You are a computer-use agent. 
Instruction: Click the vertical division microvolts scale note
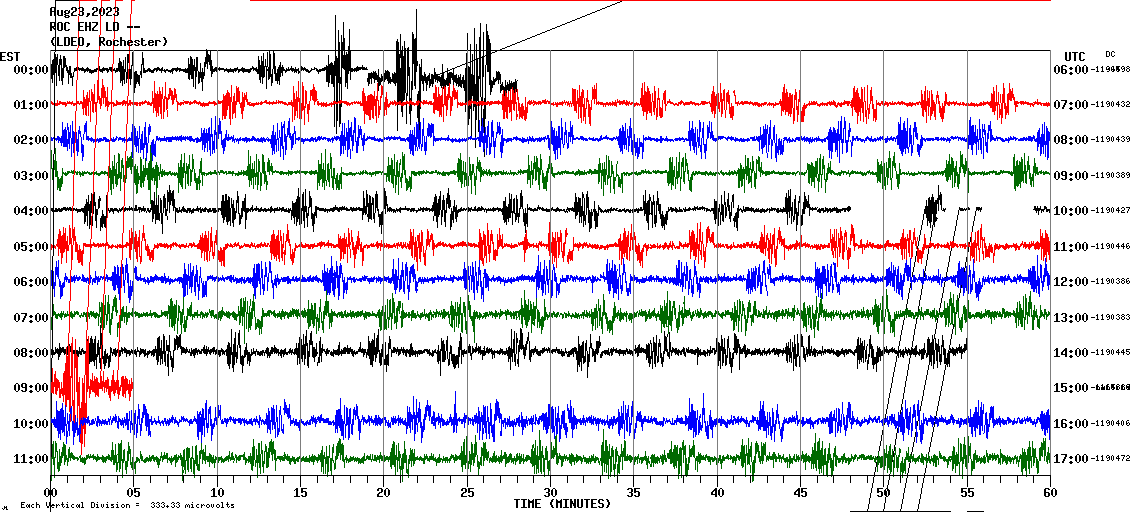127,505
